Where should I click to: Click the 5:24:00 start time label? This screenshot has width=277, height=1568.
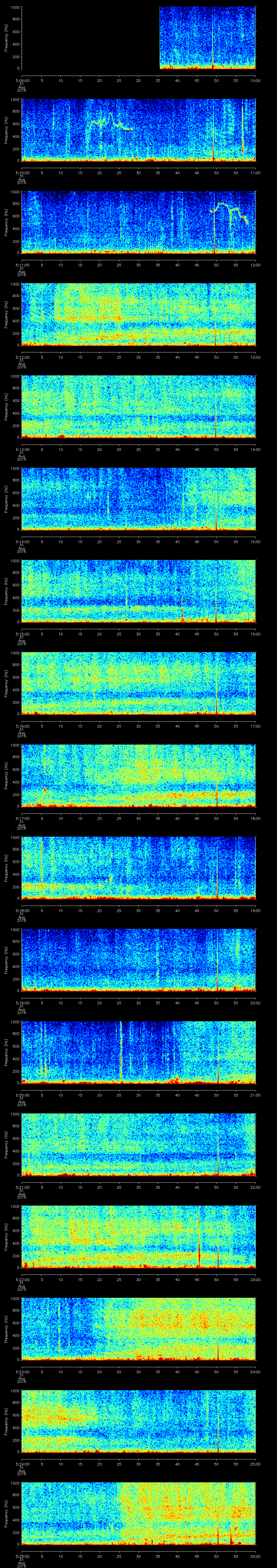coord(22,1464)
